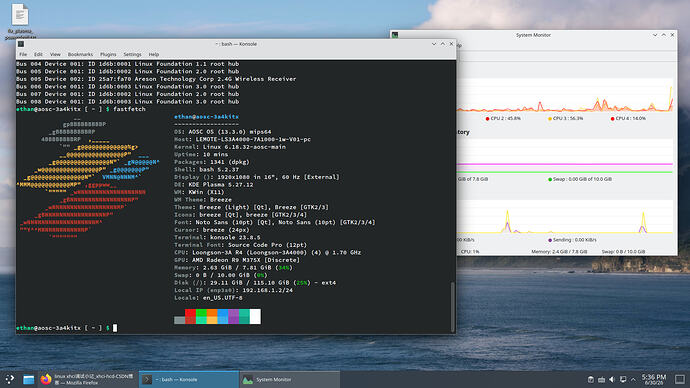Viewport: 690px width, 388px height.
Task: Open the KDE application launcher
Action: [9, 379]
